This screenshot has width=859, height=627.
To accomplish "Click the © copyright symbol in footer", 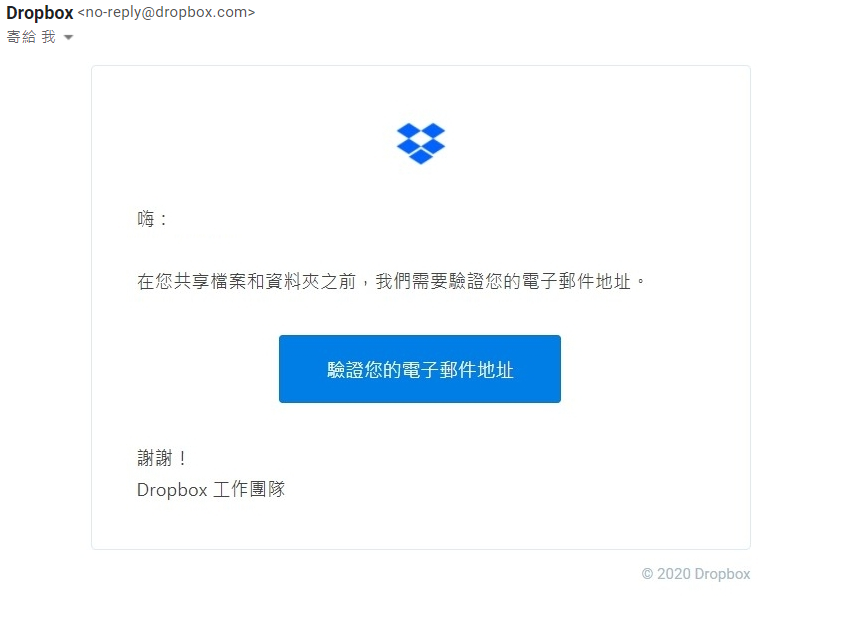I will [x=648, y=574].
